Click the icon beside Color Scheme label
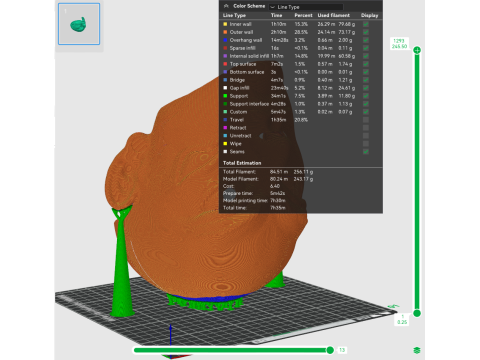This screenshot has height=360, width=480. pos(226,6)
